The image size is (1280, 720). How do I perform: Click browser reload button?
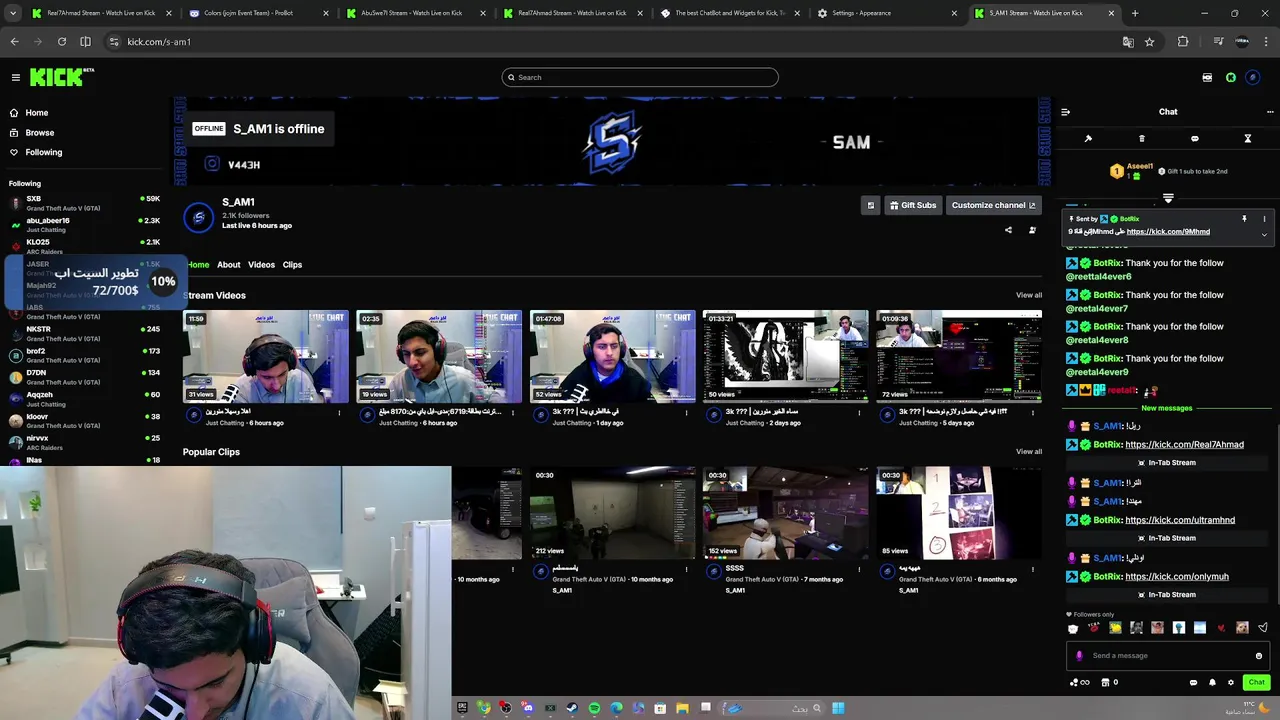(62, 42)
